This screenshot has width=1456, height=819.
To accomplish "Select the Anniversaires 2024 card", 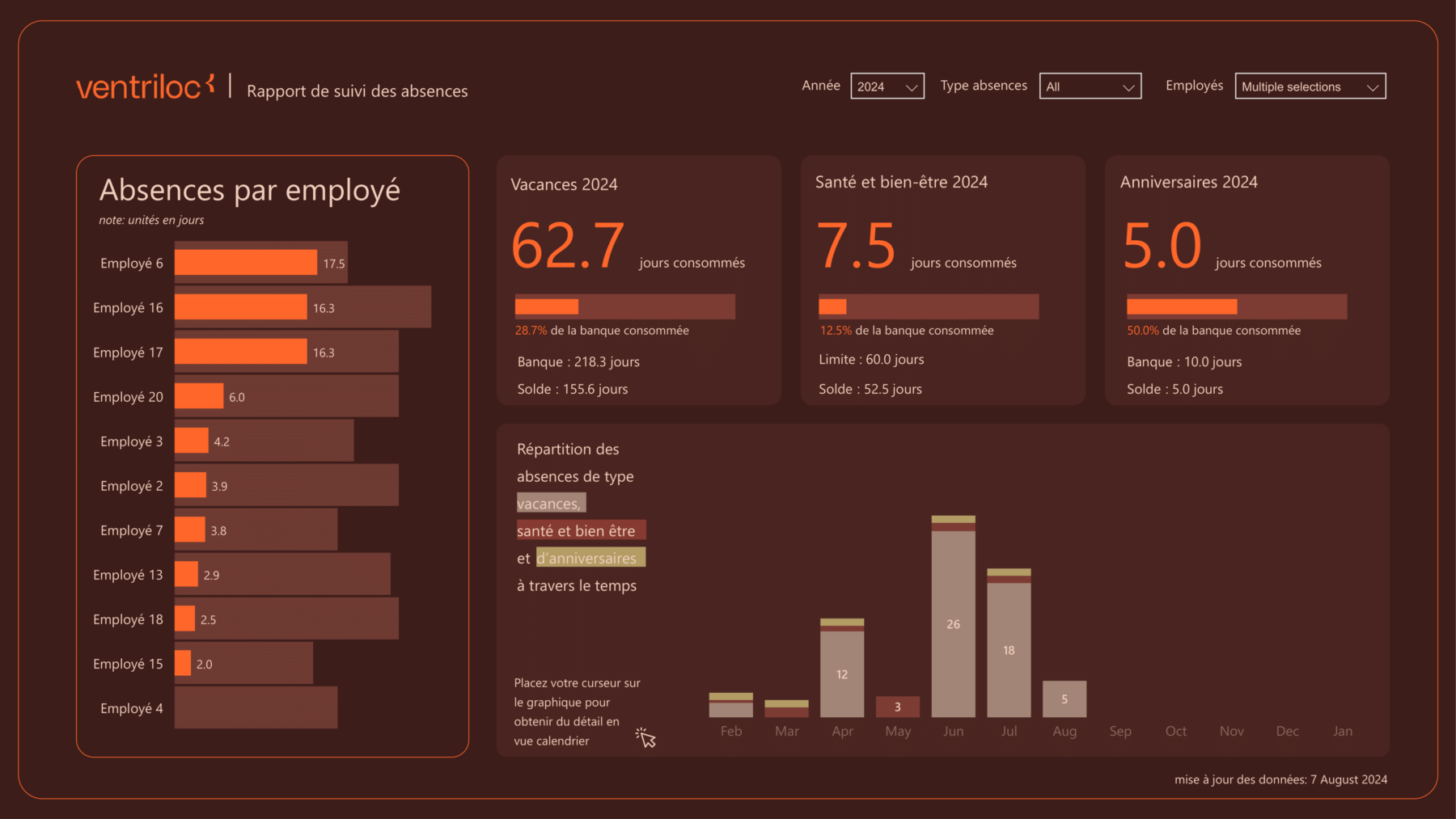I will tap(1246, 279).
